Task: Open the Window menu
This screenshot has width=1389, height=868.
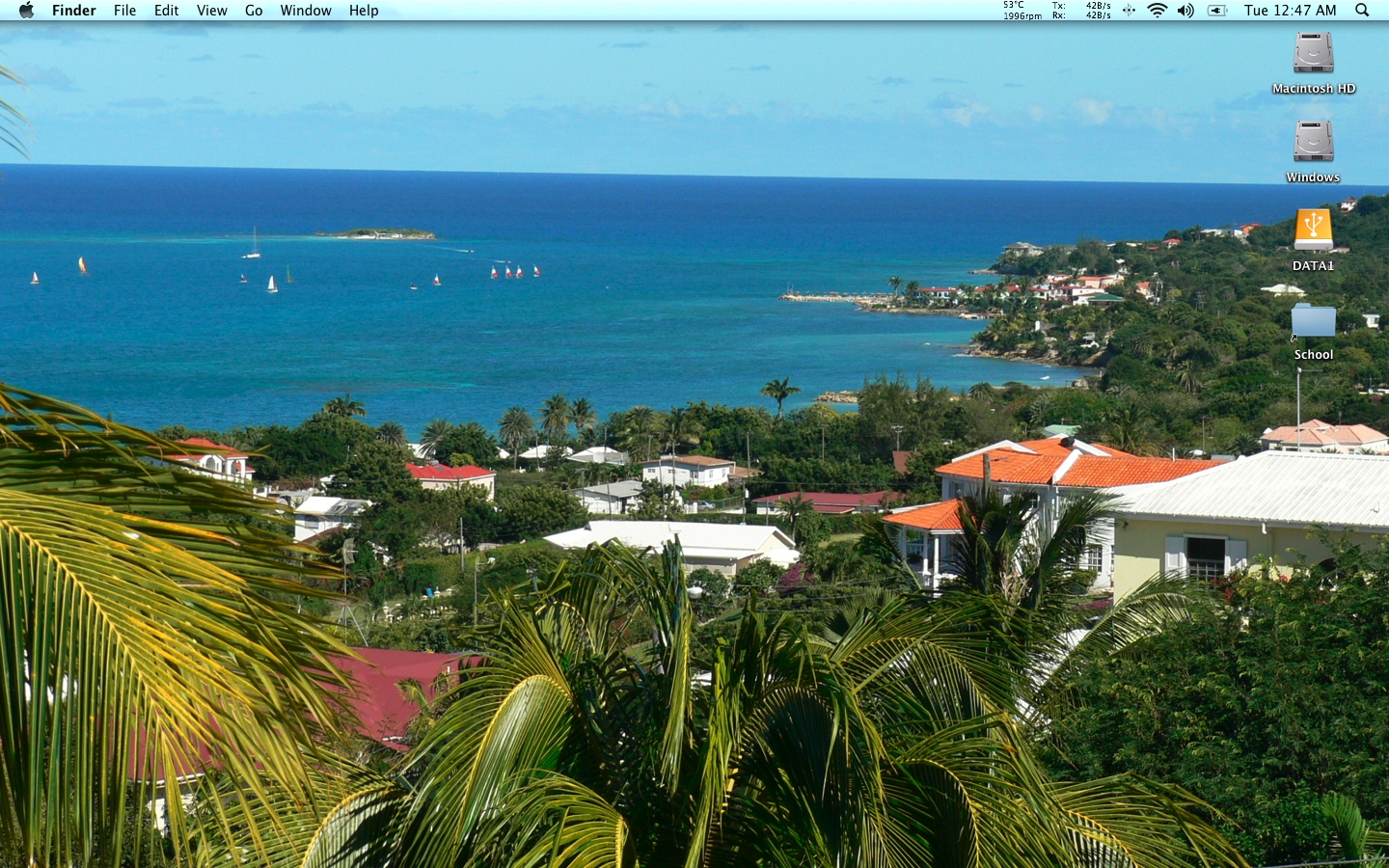Action: 305,11
